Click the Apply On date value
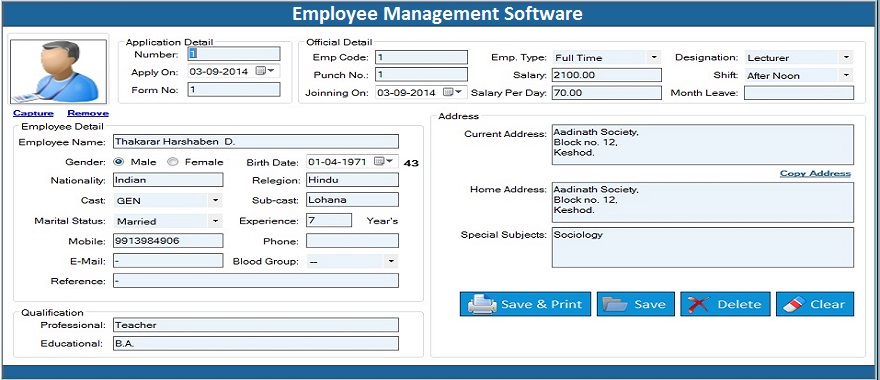The width and height of the screenshot is (880, 380). [218, 72]
